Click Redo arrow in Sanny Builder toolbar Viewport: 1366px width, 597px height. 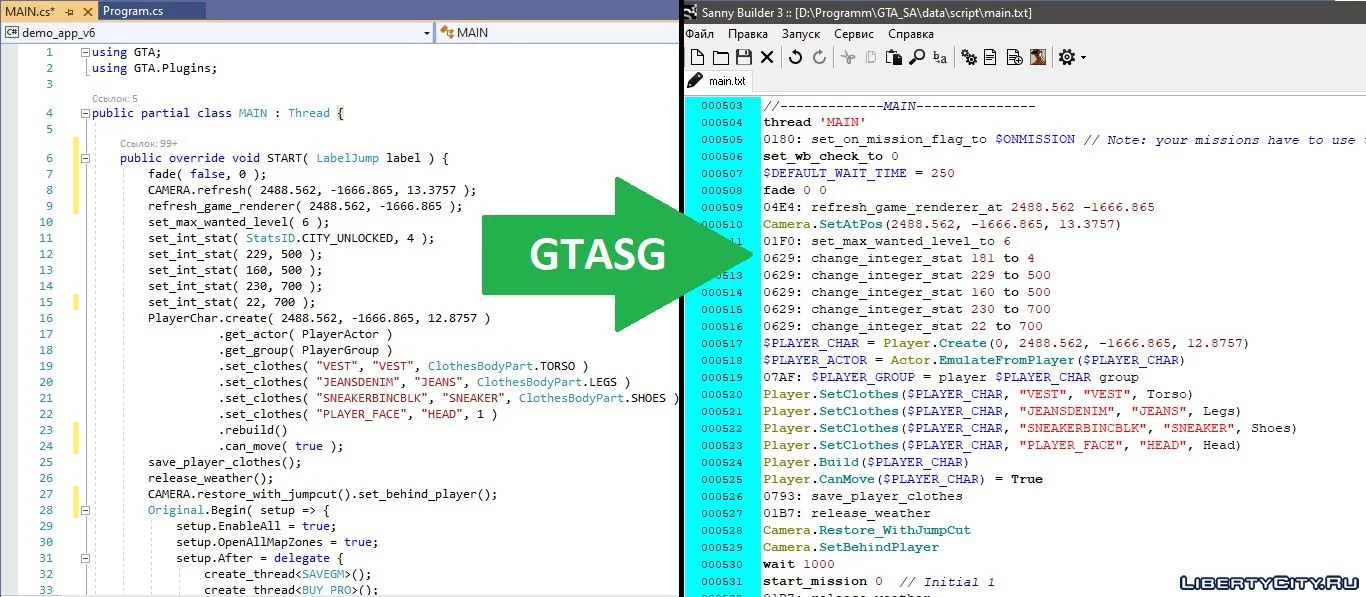click(819, 58)
